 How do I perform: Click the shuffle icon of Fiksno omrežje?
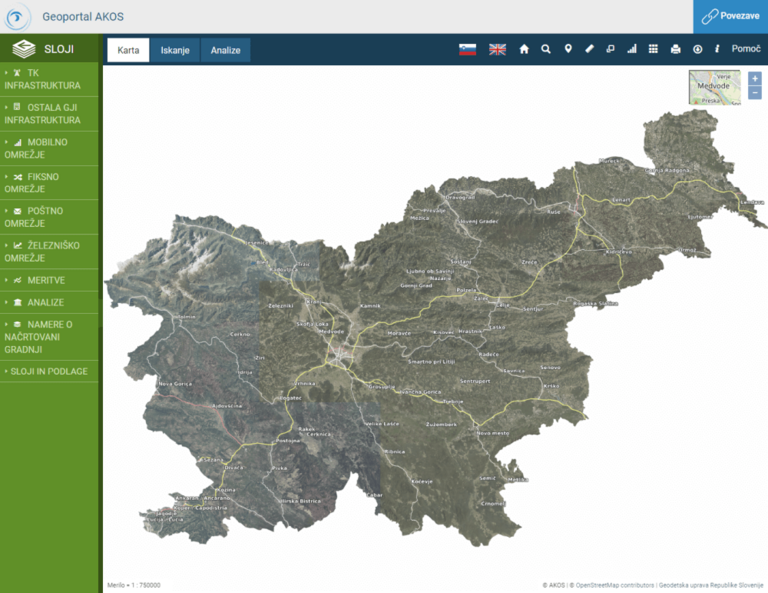click(x=18, y=177)
